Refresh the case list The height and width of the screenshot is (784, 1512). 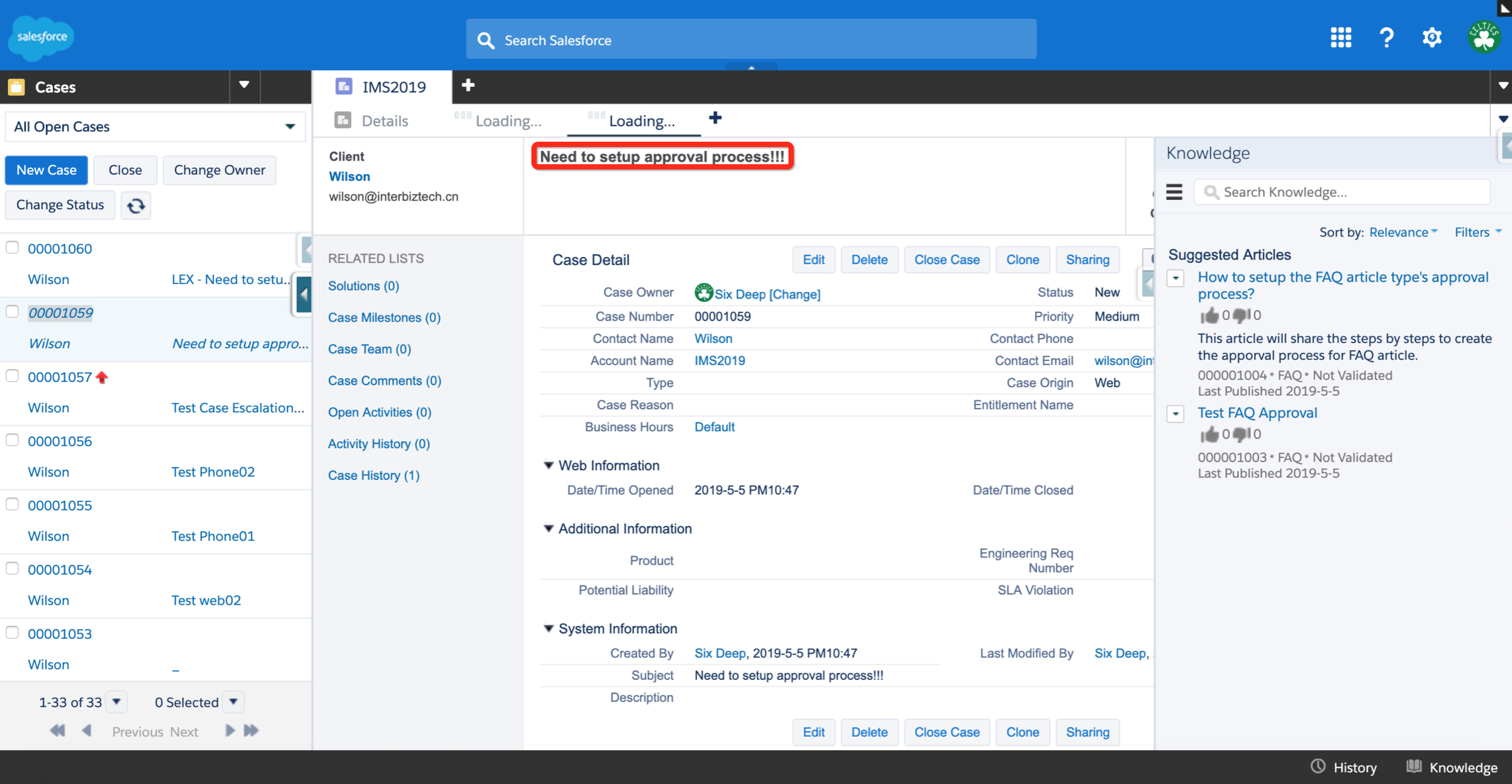tap(136, 205)
